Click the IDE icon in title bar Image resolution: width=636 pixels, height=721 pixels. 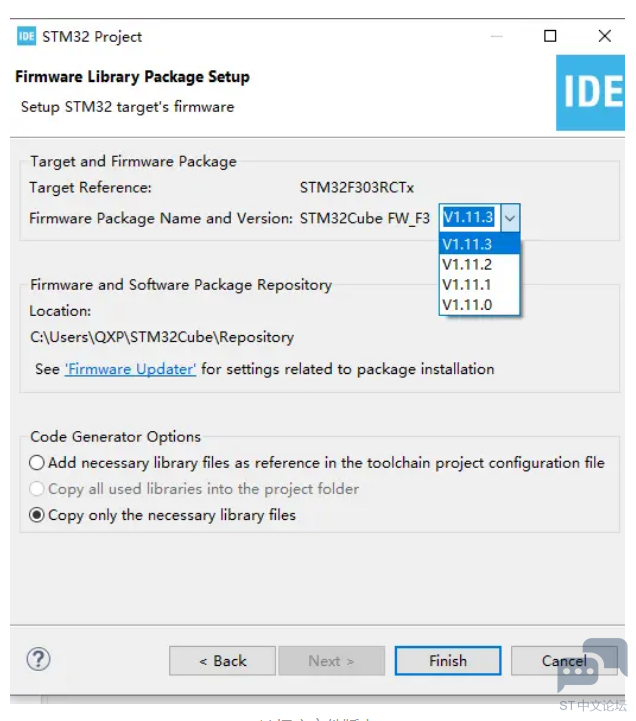coord(26,36)
